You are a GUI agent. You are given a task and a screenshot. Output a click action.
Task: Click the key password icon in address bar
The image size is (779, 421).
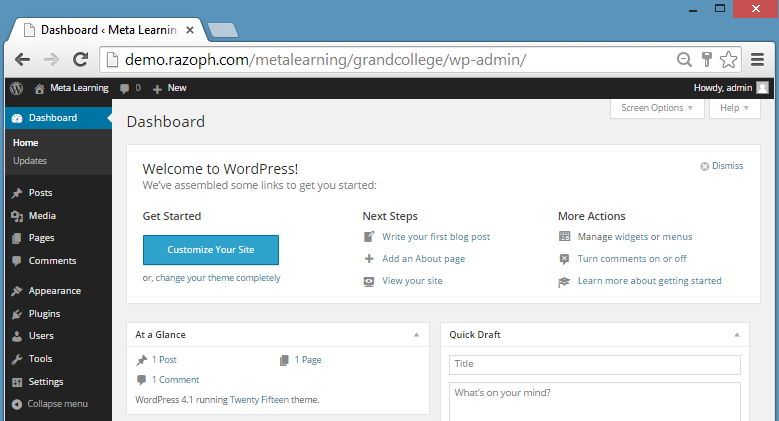point(706,60)
